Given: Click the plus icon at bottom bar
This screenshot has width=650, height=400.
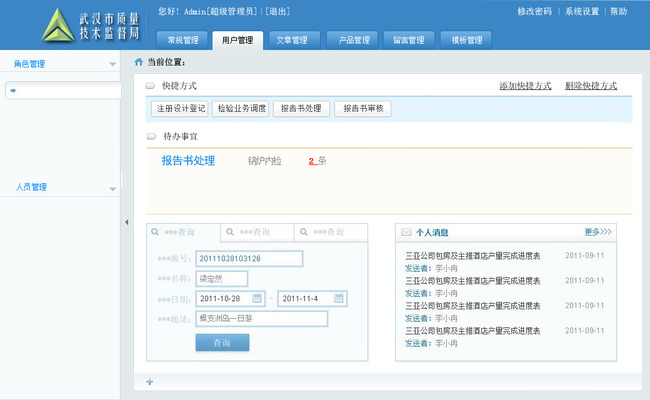Looking at the screenshot, I should click(150, 382).
